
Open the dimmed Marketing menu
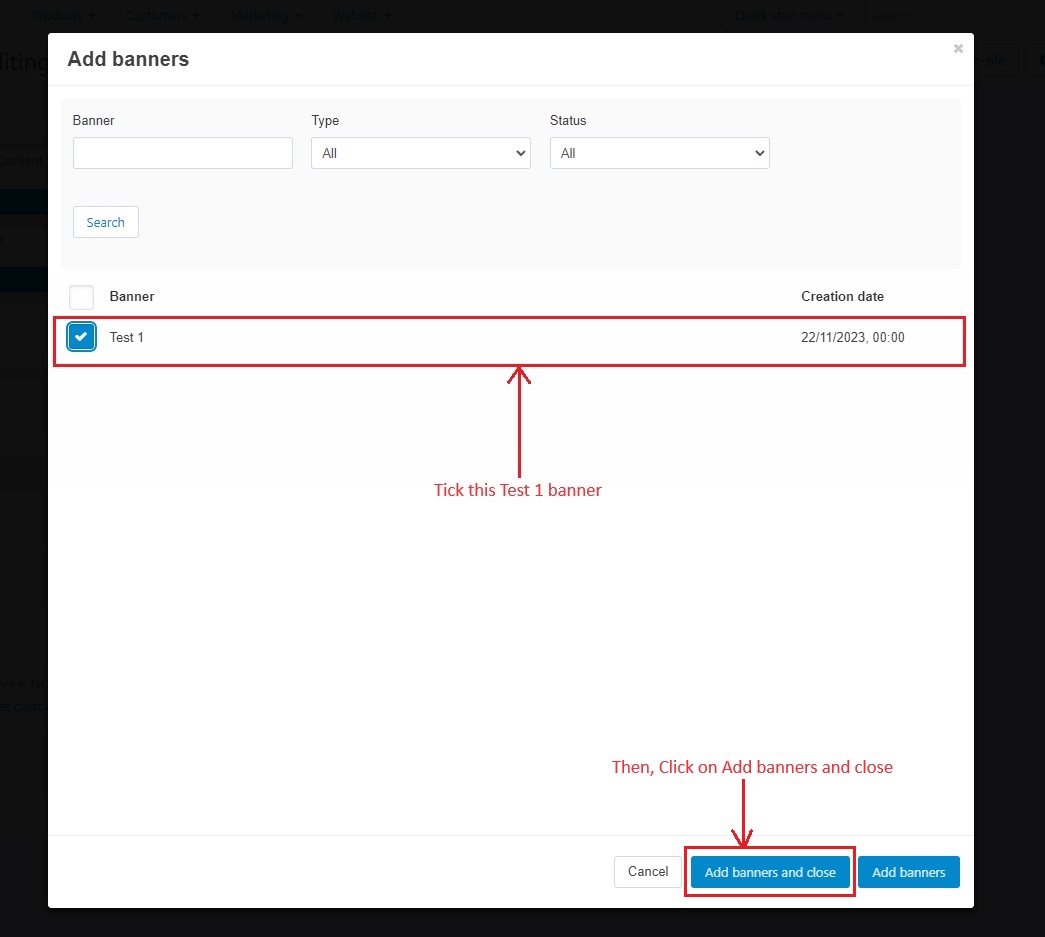266,15
